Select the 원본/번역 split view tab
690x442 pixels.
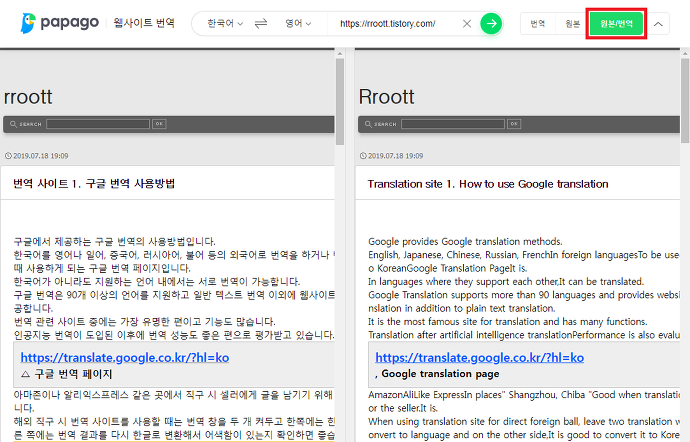tap(616, 23)
